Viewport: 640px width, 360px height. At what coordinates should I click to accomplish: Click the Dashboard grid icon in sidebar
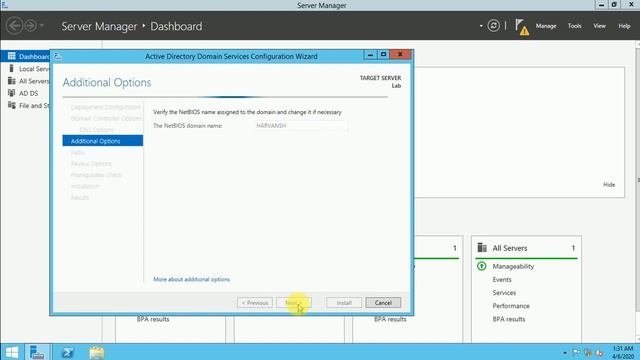11,56
